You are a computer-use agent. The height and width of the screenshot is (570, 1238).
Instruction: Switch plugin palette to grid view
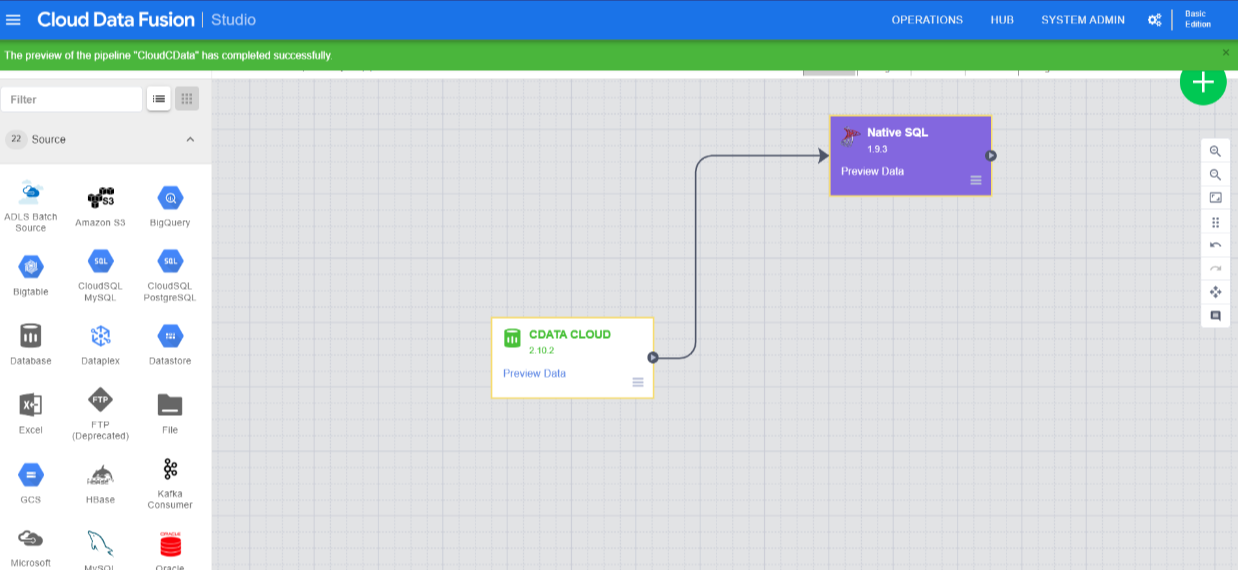point(187,99)
